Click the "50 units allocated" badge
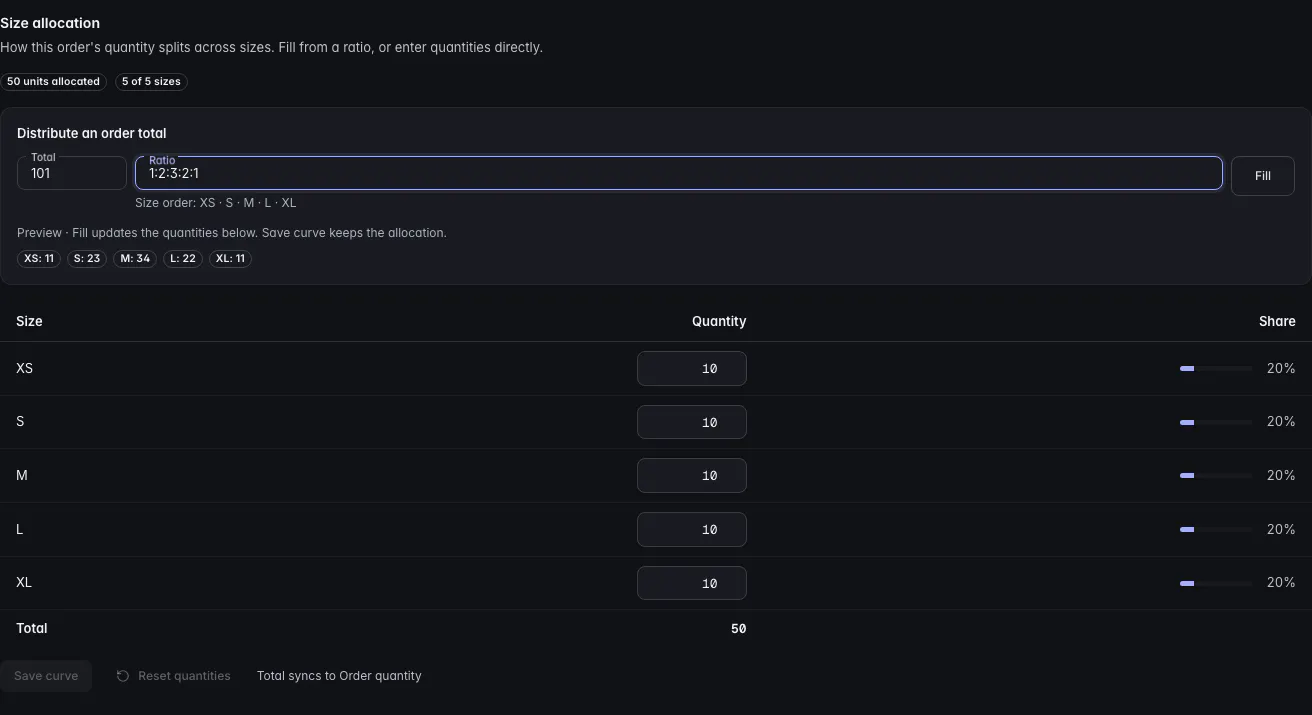The width and height of the screenshot is (1312, 715). (x=53, y=81)
